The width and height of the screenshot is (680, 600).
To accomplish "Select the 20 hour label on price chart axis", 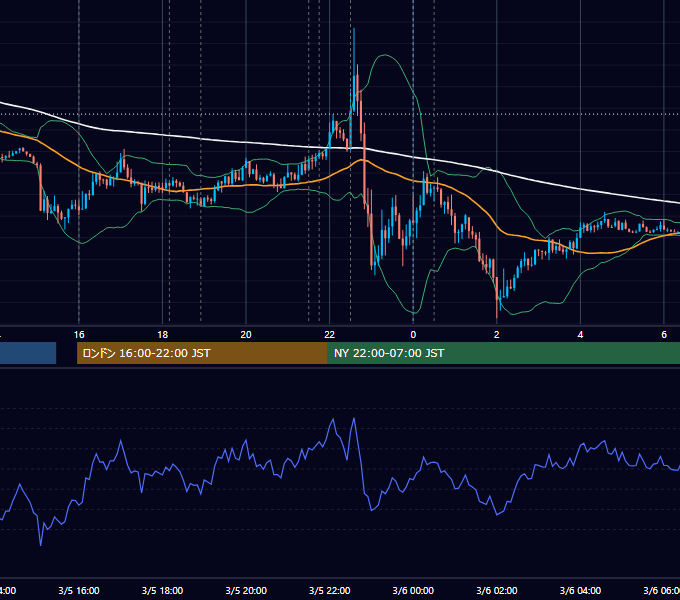I will coord(246,335).
